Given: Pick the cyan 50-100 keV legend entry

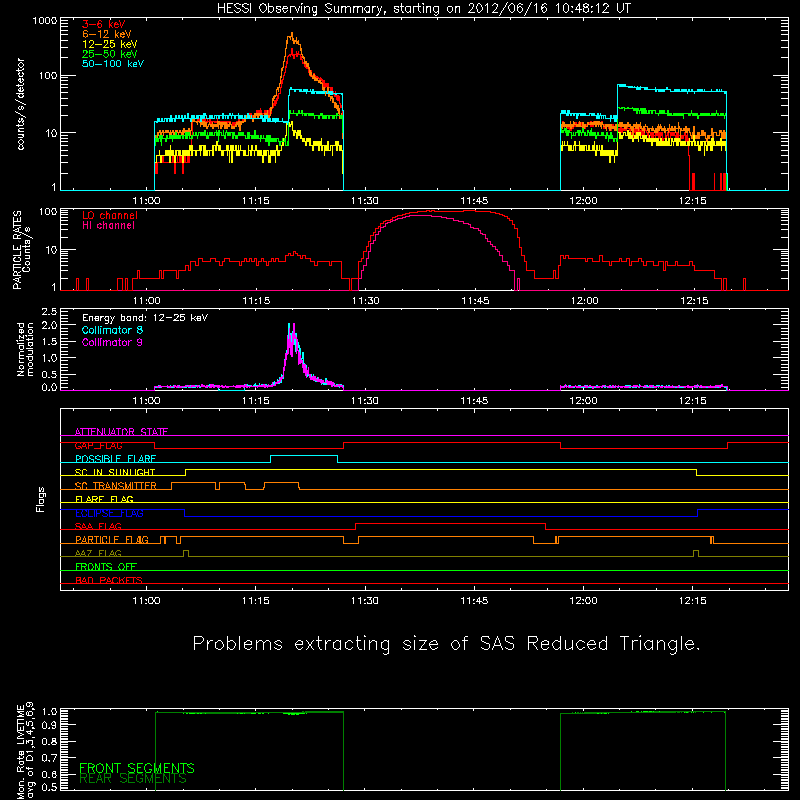Looking at the screenshot, I should [x=113, y=64].
